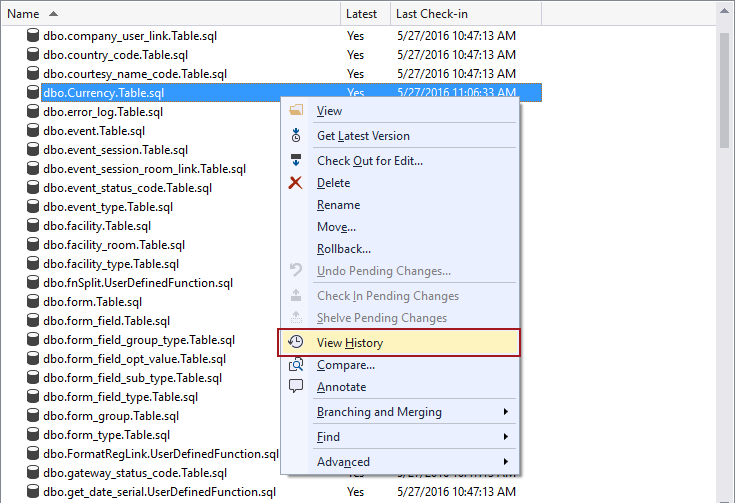Click the Latest column header
The width and height of the screenshot is (735, 503).
point(362,14)
